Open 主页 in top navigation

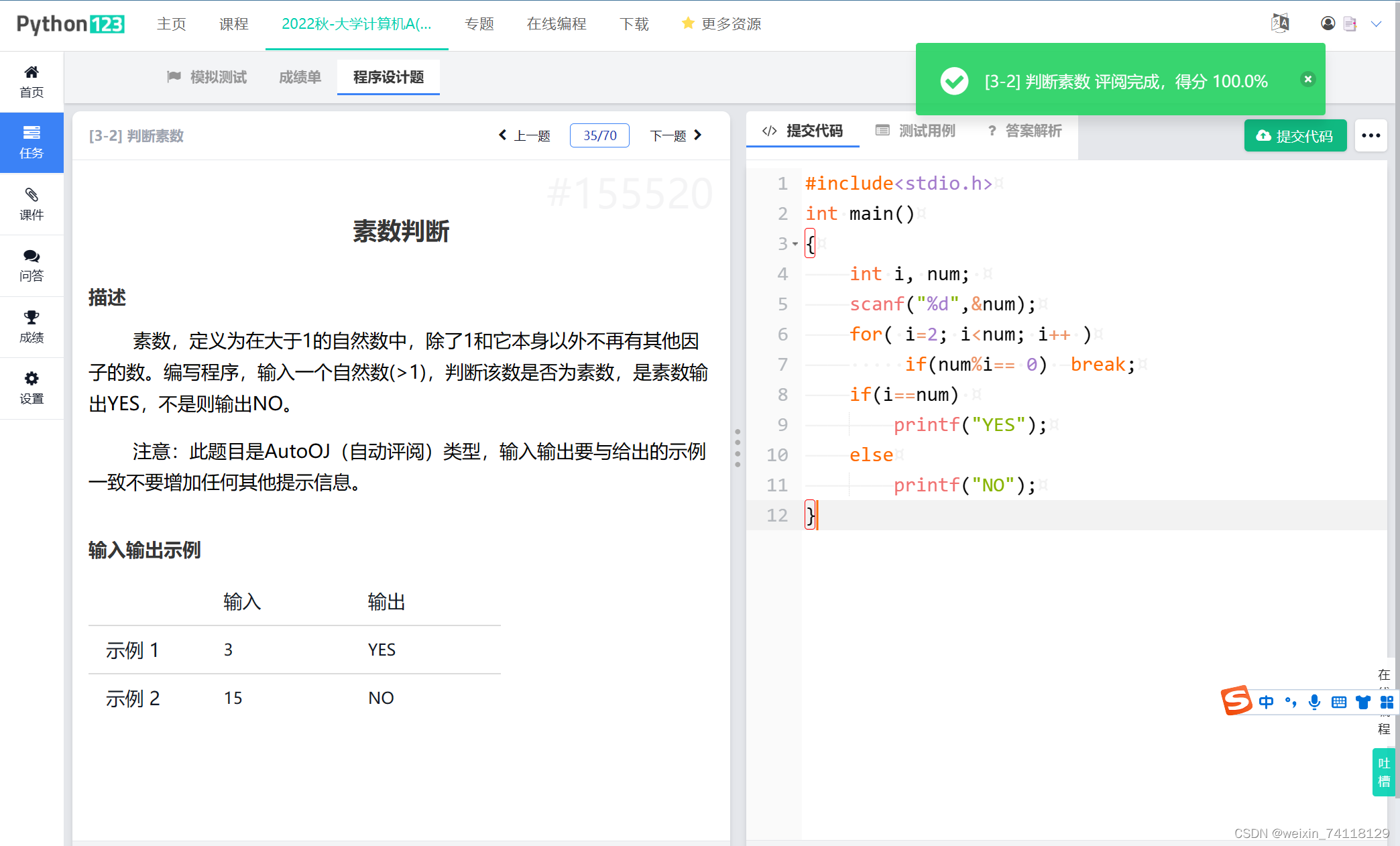click(172, 24)
